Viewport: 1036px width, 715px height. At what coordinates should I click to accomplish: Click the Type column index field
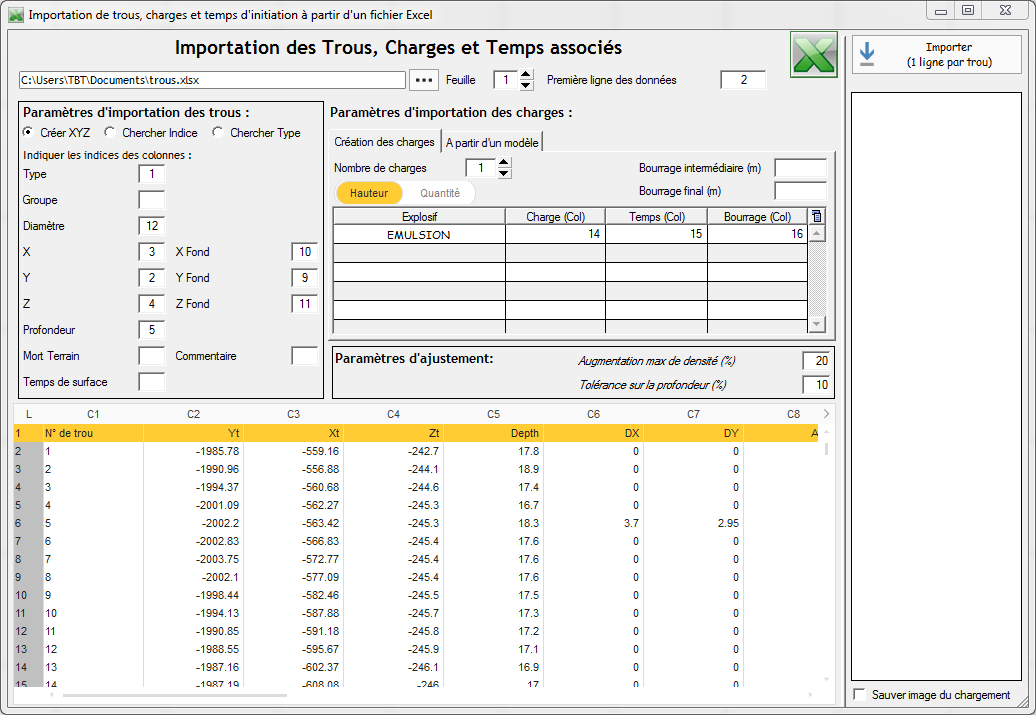pyautogui.click(x=152, y=174)
